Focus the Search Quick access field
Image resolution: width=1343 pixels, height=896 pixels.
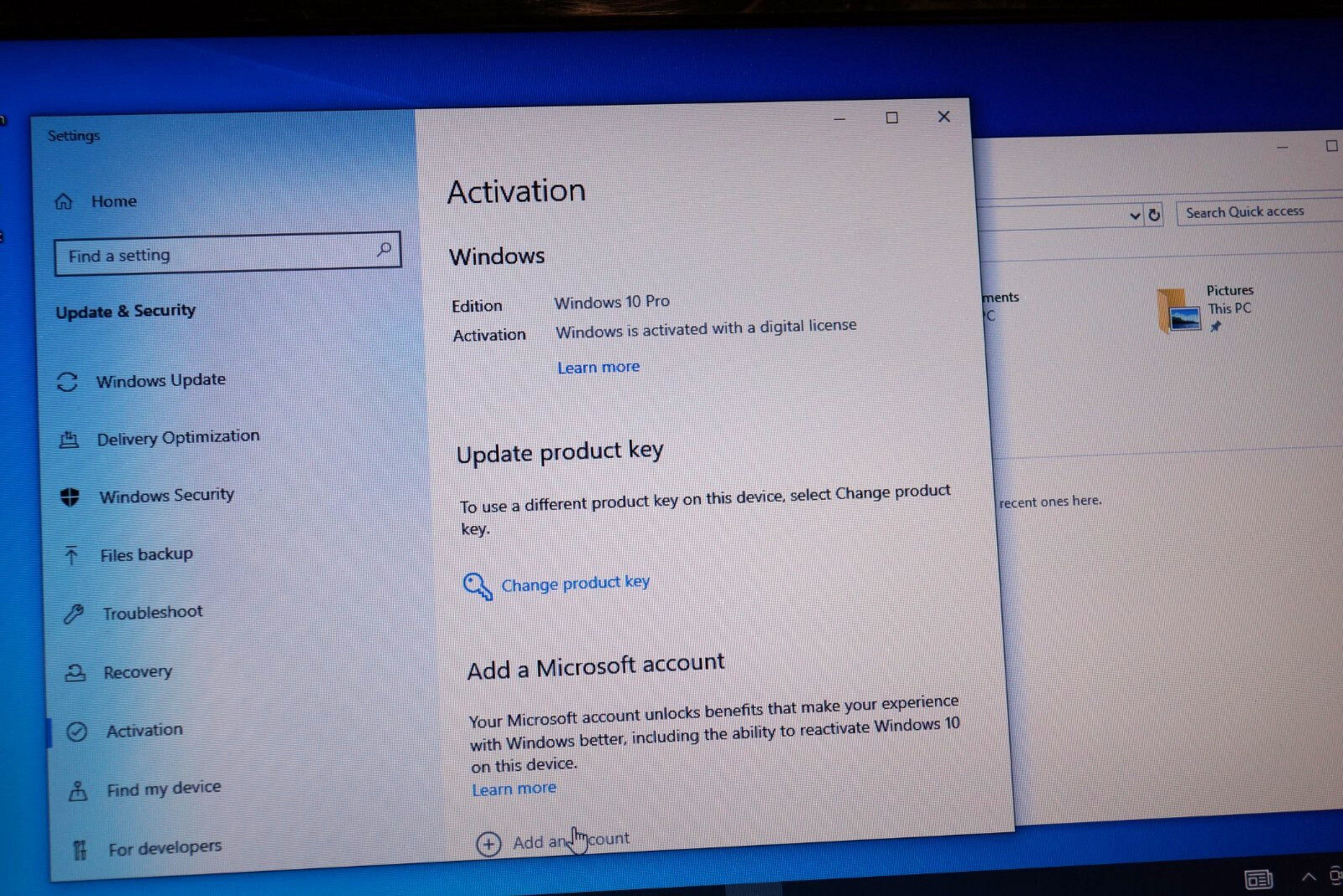(1259, 211)
